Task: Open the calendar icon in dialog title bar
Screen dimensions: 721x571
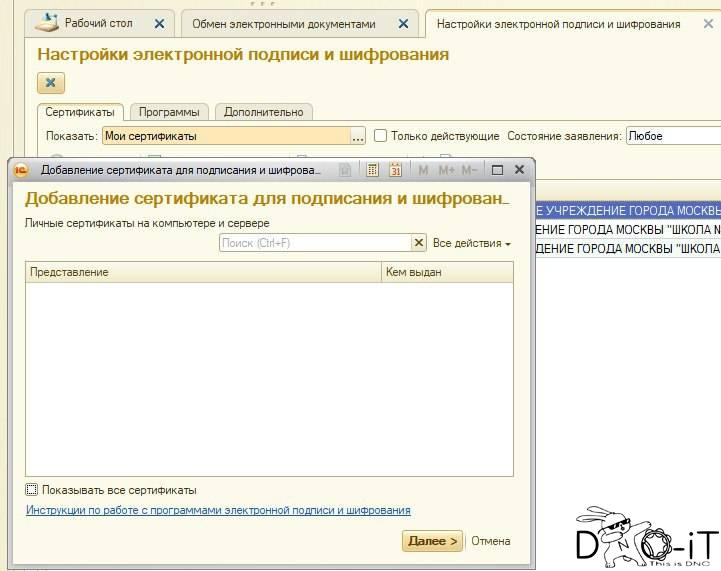Action: tap(395, 170)
